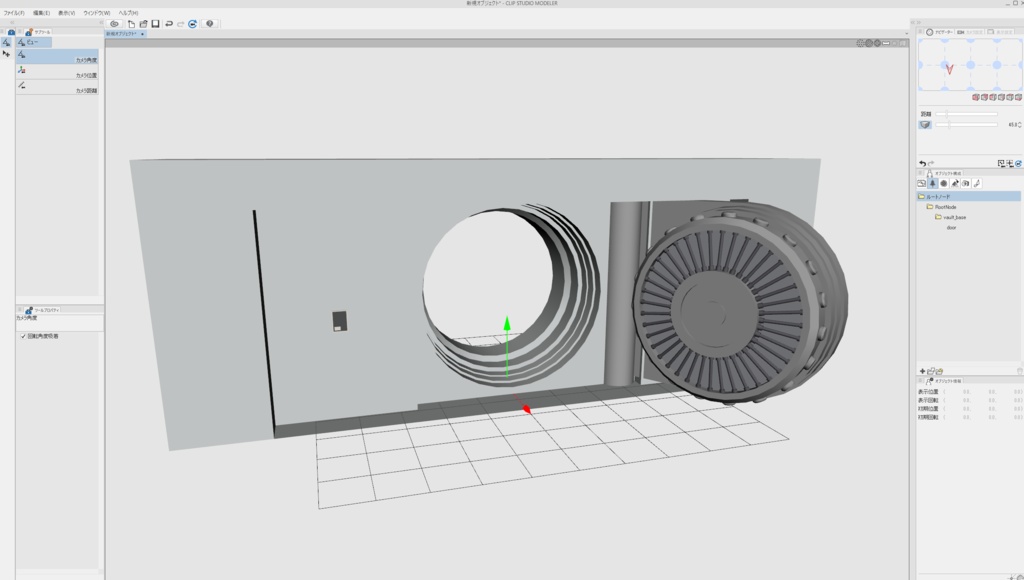Select the カメラ位置 sub tool
Viewport: 1024px width, 580px height.
(x=55, y=71)
